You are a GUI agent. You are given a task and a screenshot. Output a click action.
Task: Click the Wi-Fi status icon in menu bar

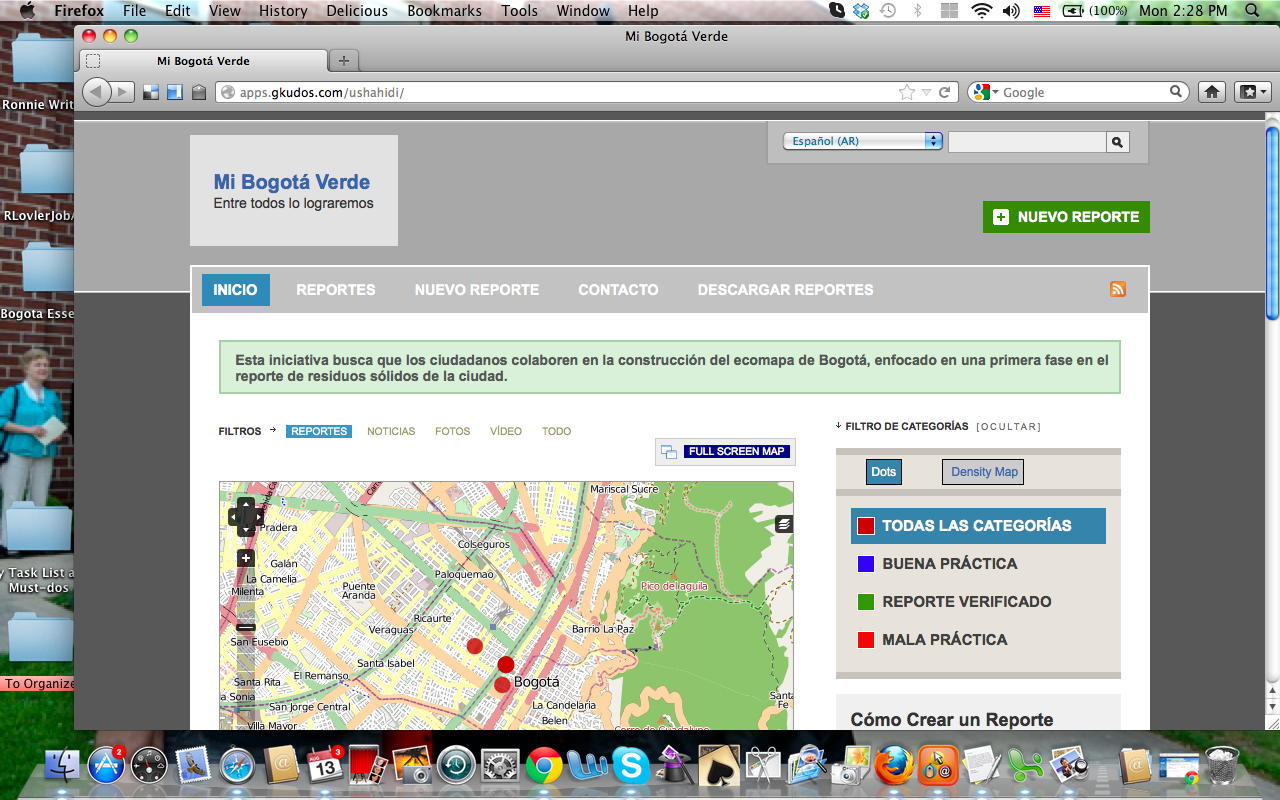coord(981,11)
